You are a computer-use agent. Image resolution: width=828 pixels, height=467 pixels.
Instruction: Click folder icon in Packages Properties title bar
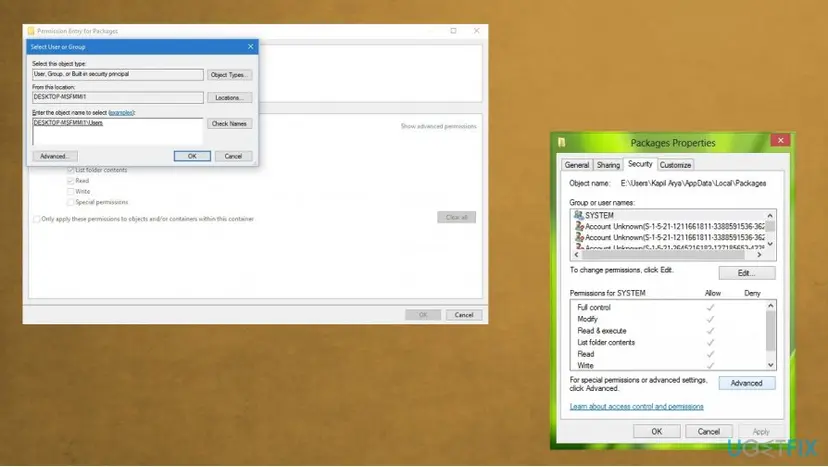click(562, 142)
